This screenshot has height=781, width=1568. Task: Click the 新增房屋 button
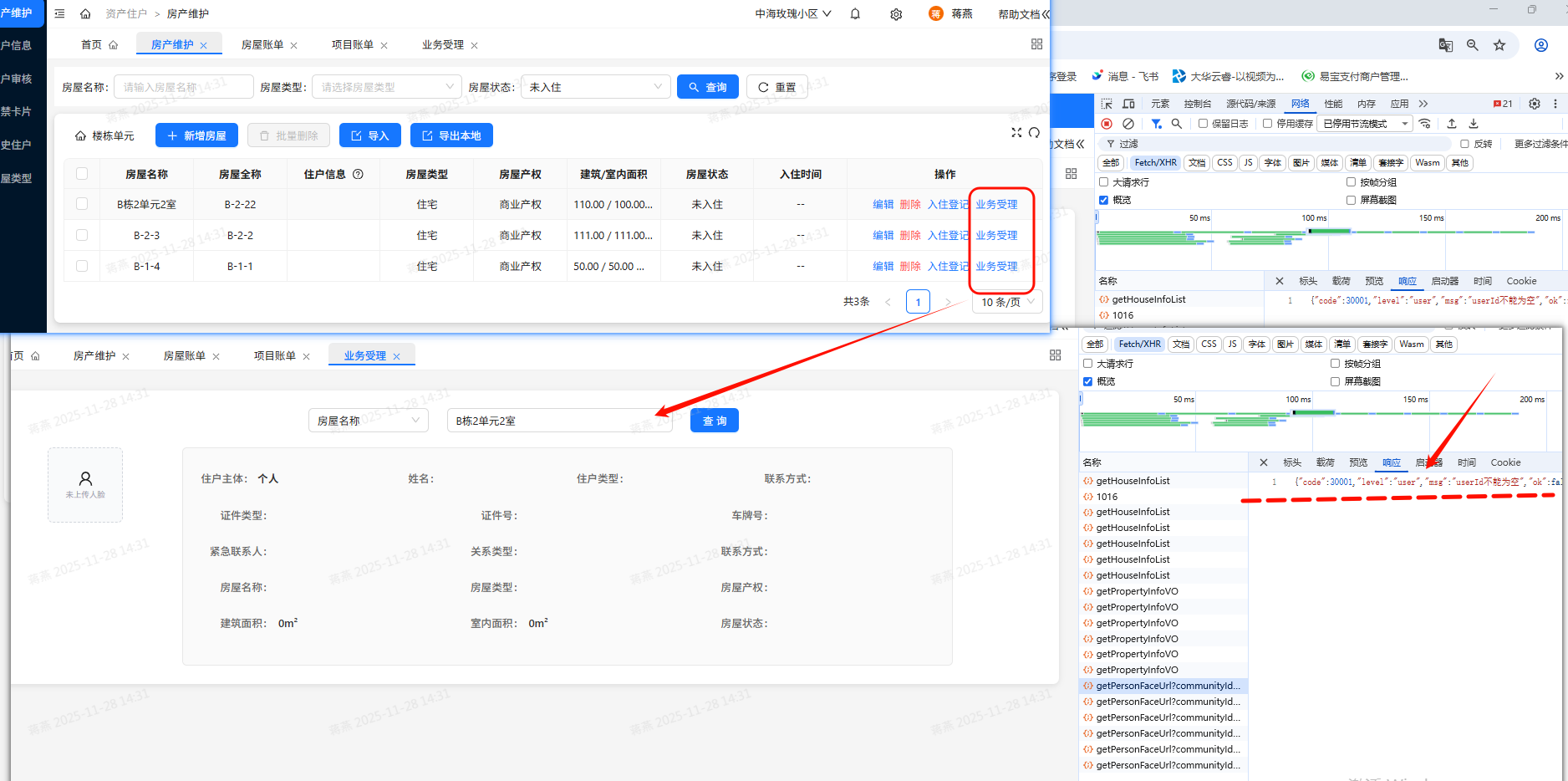click(x=197, y=135)
